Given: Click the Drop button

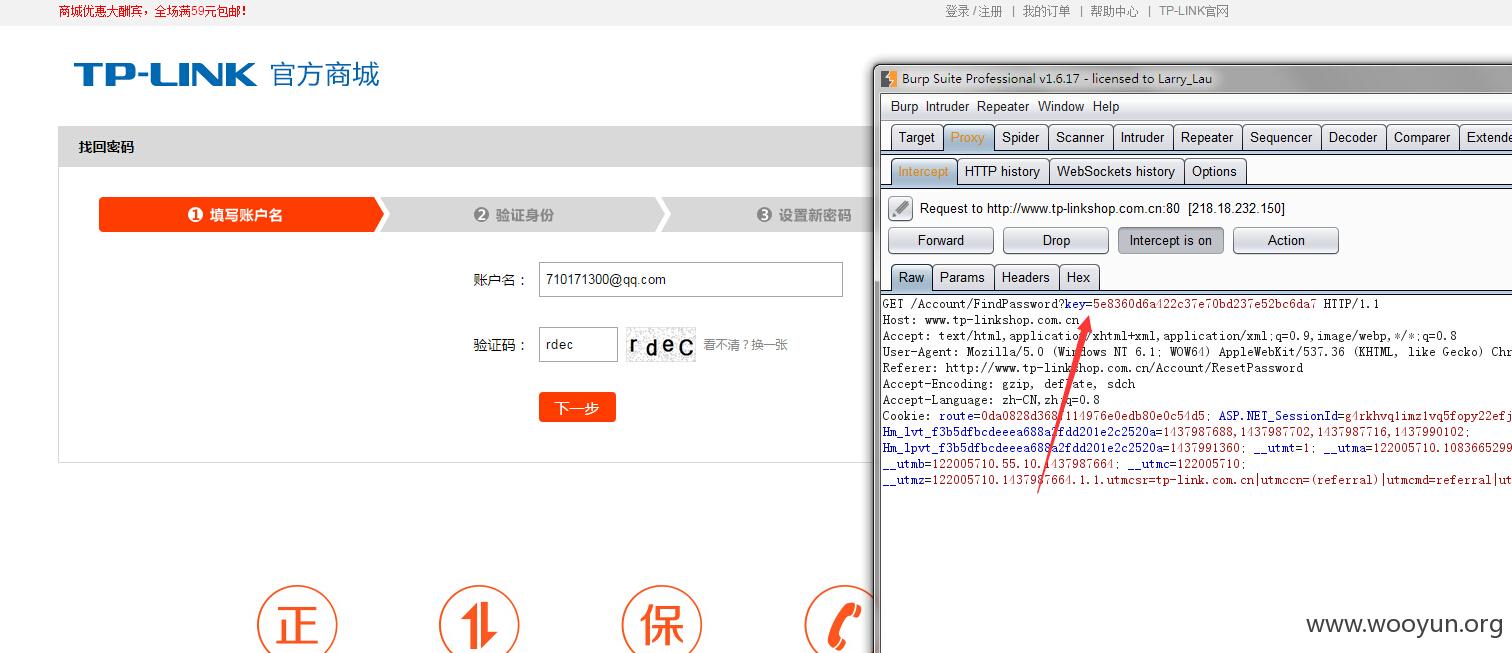Looking at the screenshot, I should pos(1056,241).
